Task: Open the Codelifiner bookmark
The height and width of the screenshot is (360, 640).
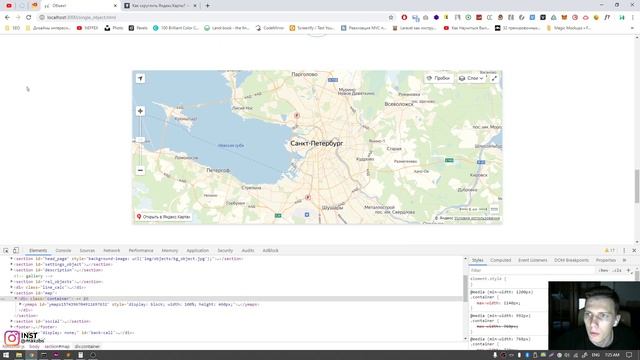Action: pos(270,28)
